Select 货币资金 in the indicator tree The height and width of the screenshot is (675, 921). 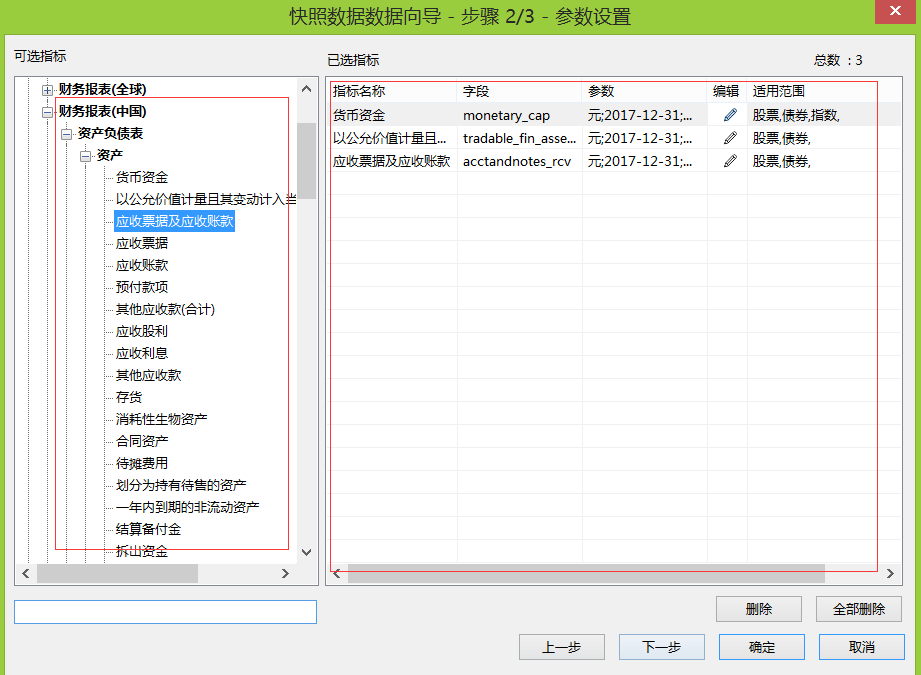coord(141,178)
